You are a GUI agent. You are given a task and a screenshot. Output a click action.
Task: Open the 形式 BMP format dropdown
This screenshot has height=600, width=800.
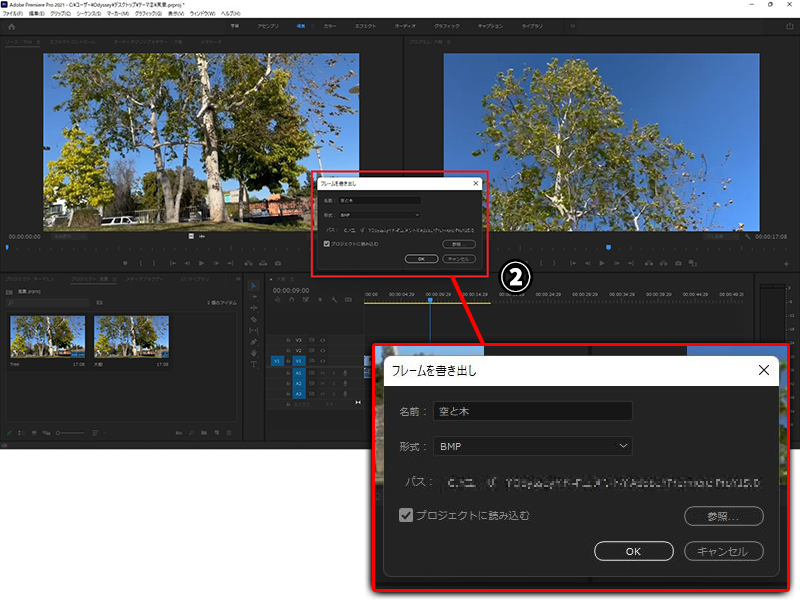point(532,446)
